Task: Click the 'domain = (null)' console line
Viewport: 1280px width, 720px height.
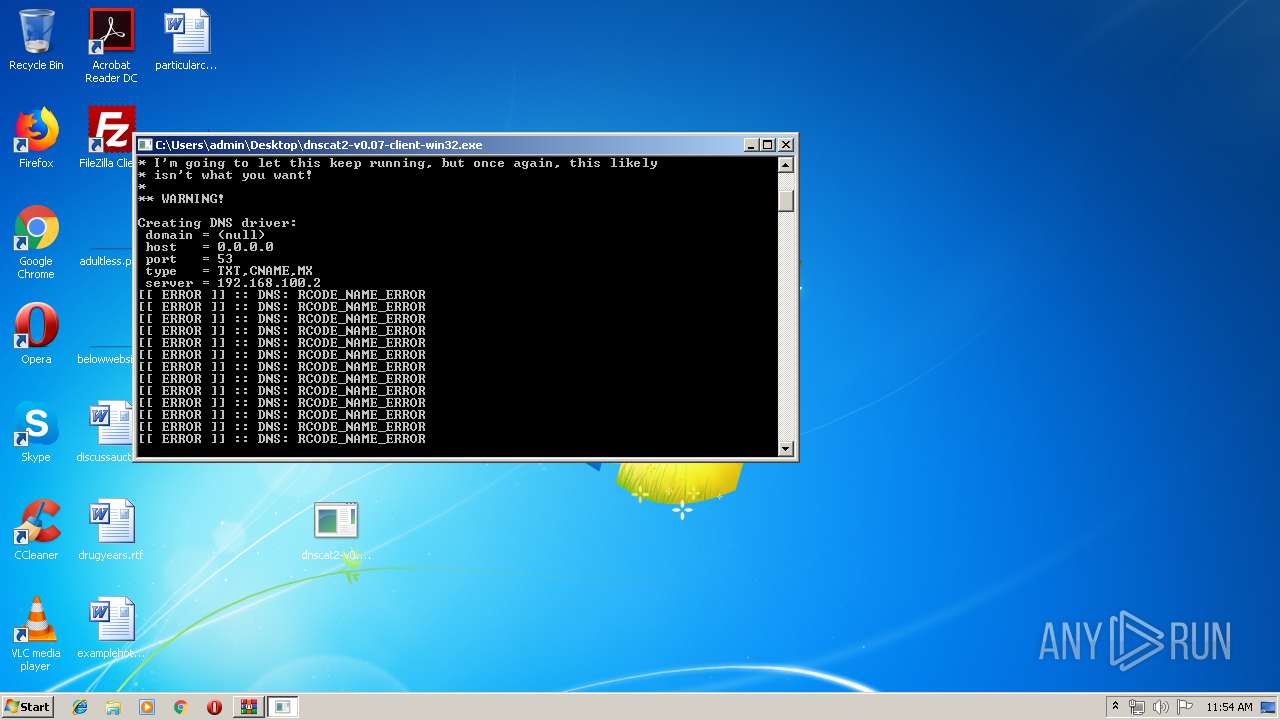Action: [205, 235]
